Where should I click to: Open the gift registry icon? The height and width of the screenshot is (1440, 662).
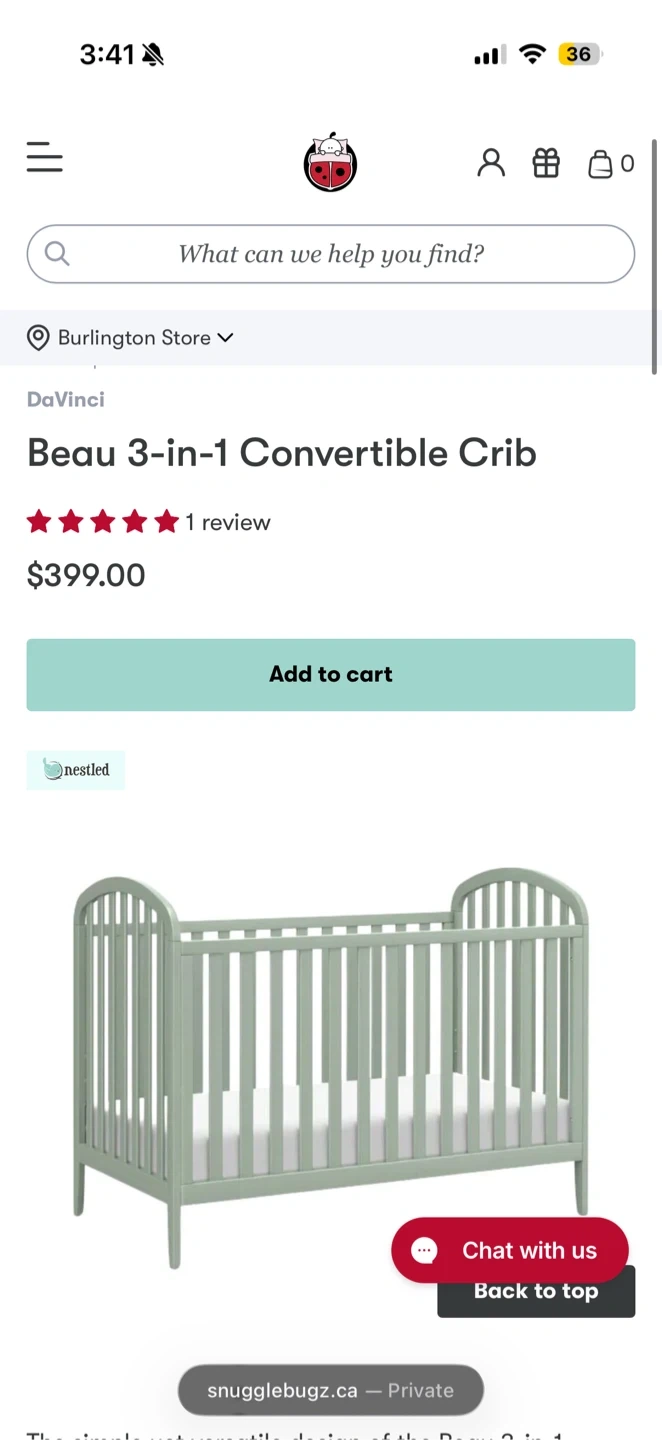tap(546, 163)
